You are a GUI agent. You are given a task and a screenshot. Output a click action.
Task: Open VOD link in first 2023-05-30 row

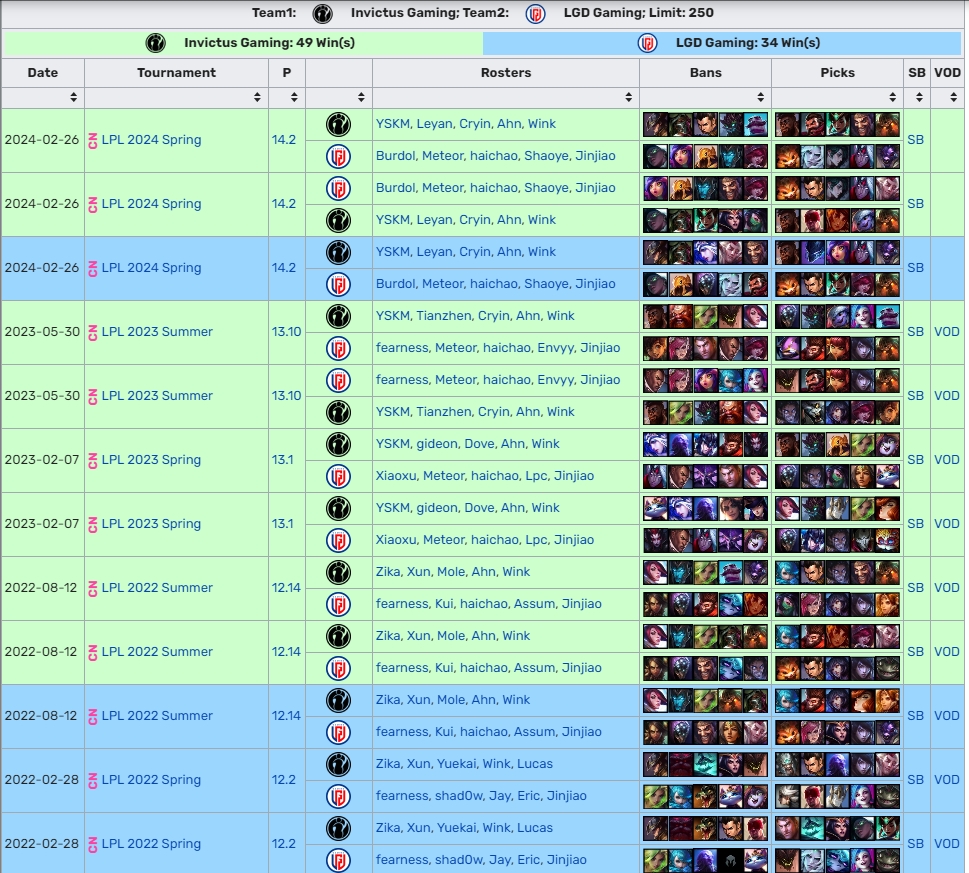click(x=946, y=332)
